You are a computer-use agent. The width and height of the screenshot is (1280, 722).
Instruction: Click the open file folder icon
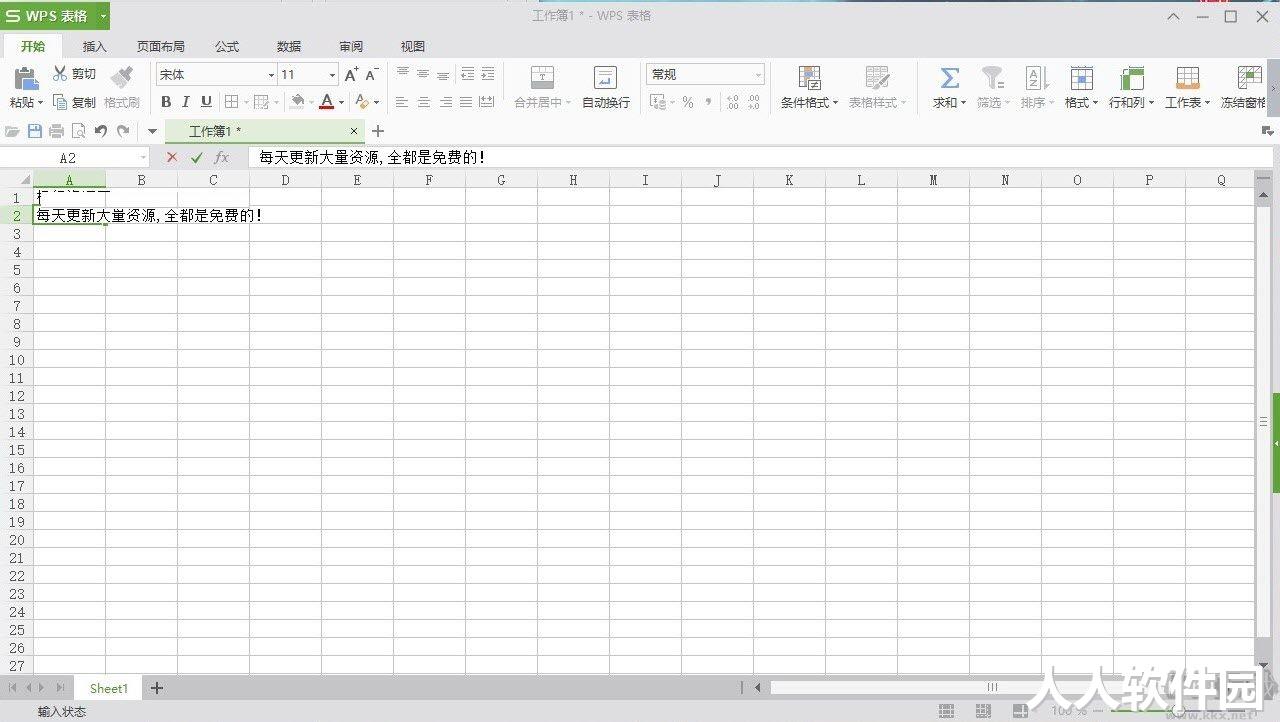point(13,131)
